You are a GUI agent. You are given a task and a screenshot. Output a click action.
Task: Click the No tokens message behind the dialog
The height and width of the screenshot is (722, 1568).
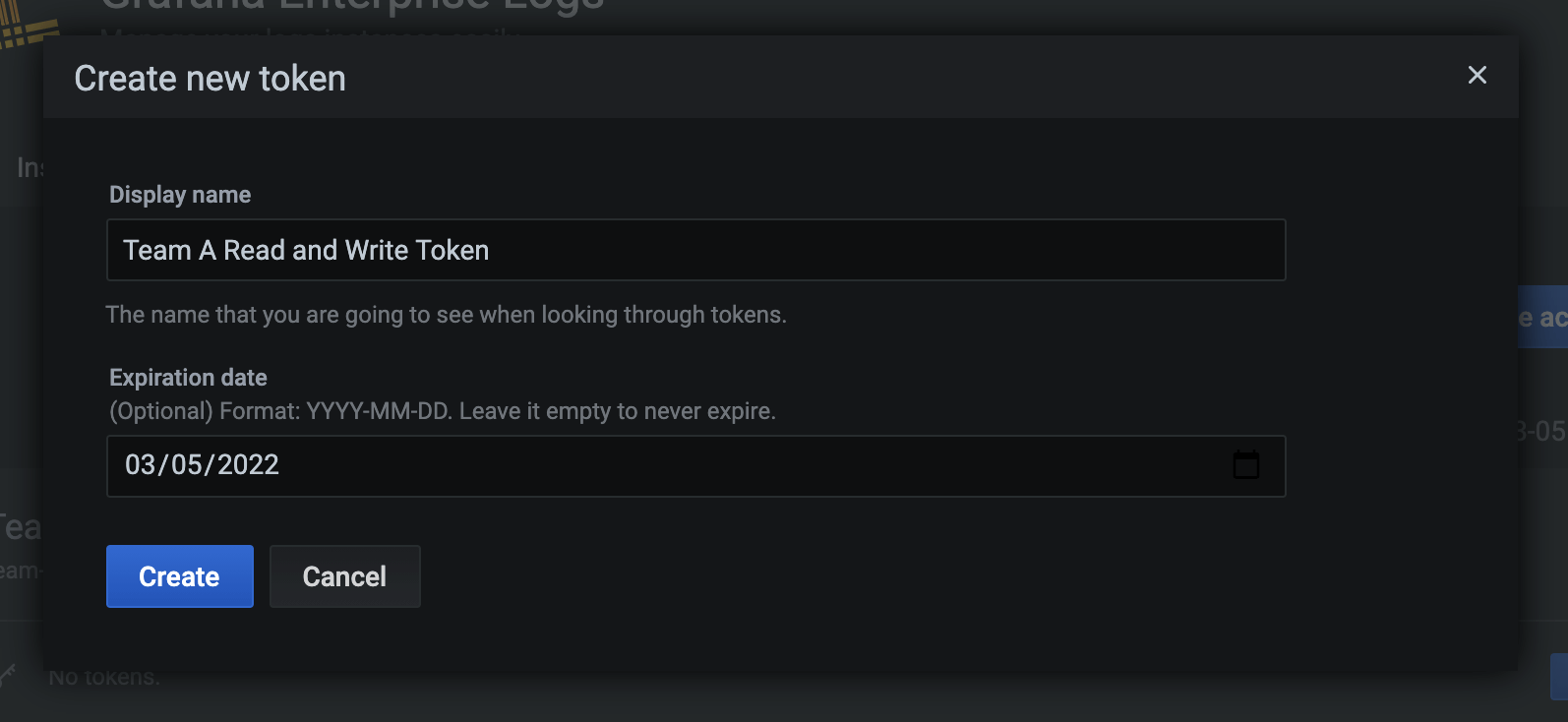pyautogui.click(x=104, y=679)
